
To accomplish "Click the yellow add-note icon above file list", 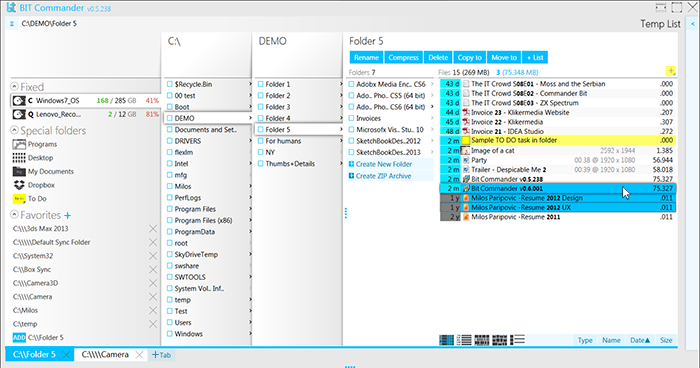I will tap(671, 71).
